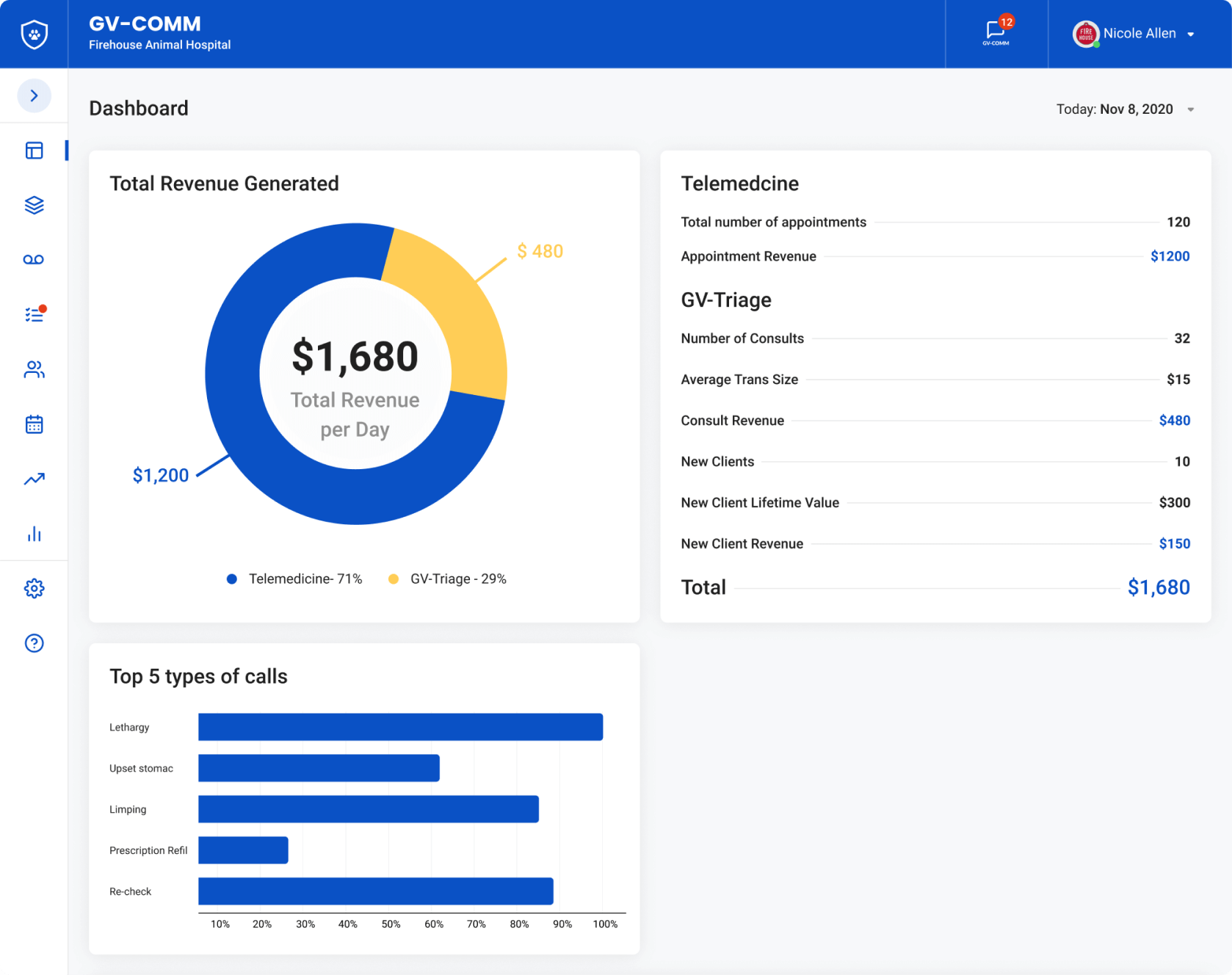Open the voicemail icon in sidebar
The height and width of the screenshot is (975, 1232).
click(x=34, y=260)
